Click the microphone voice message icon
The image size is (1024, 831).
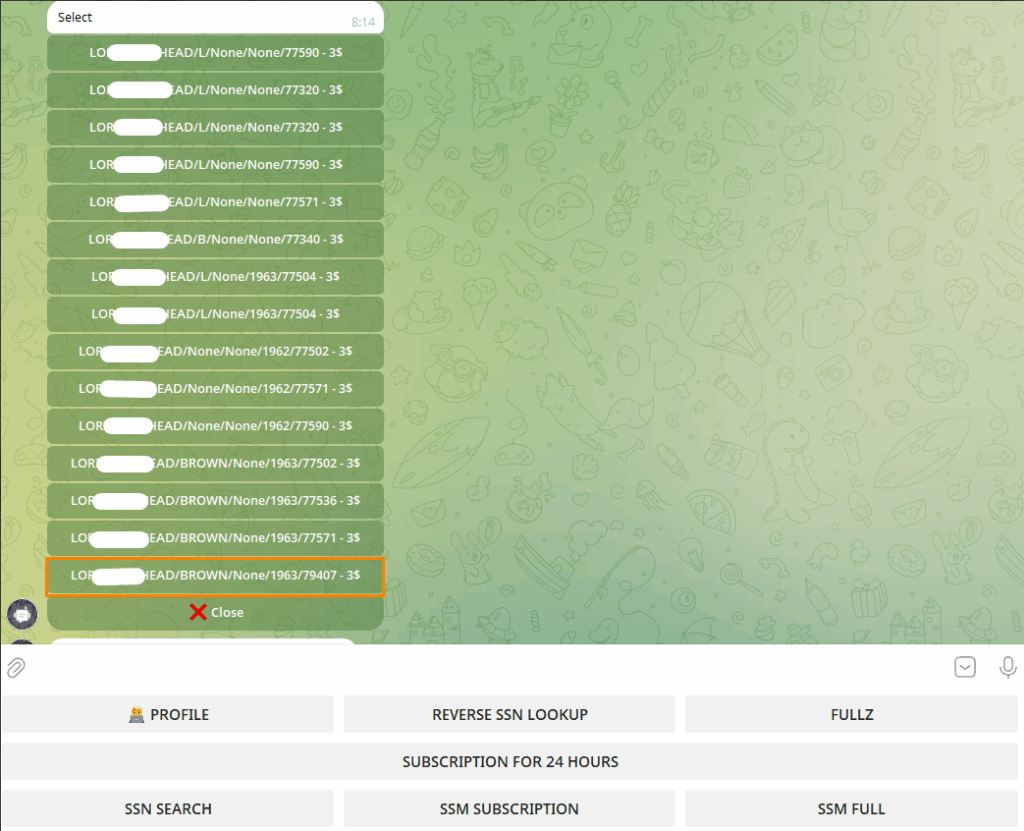point(1008,667)
